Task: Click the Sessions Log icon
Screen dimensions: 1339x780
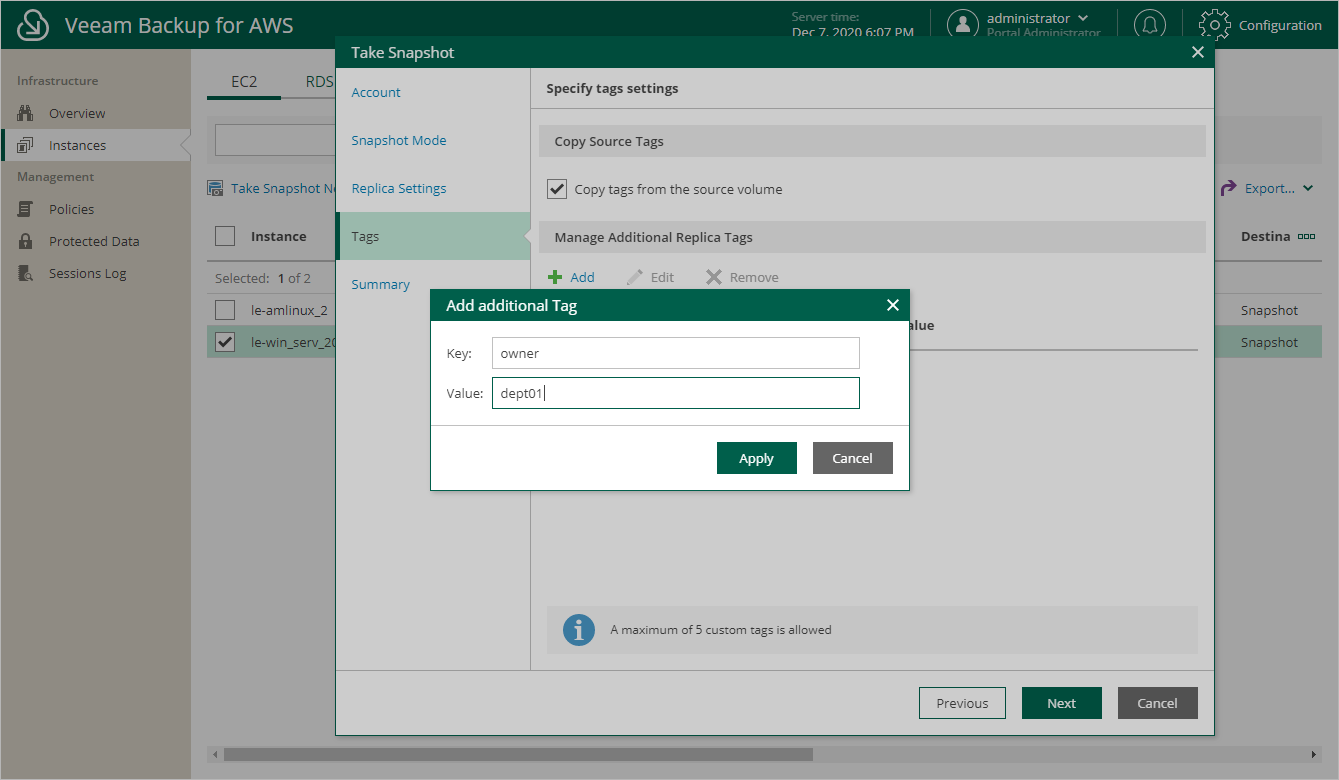Action: point(26,273)
